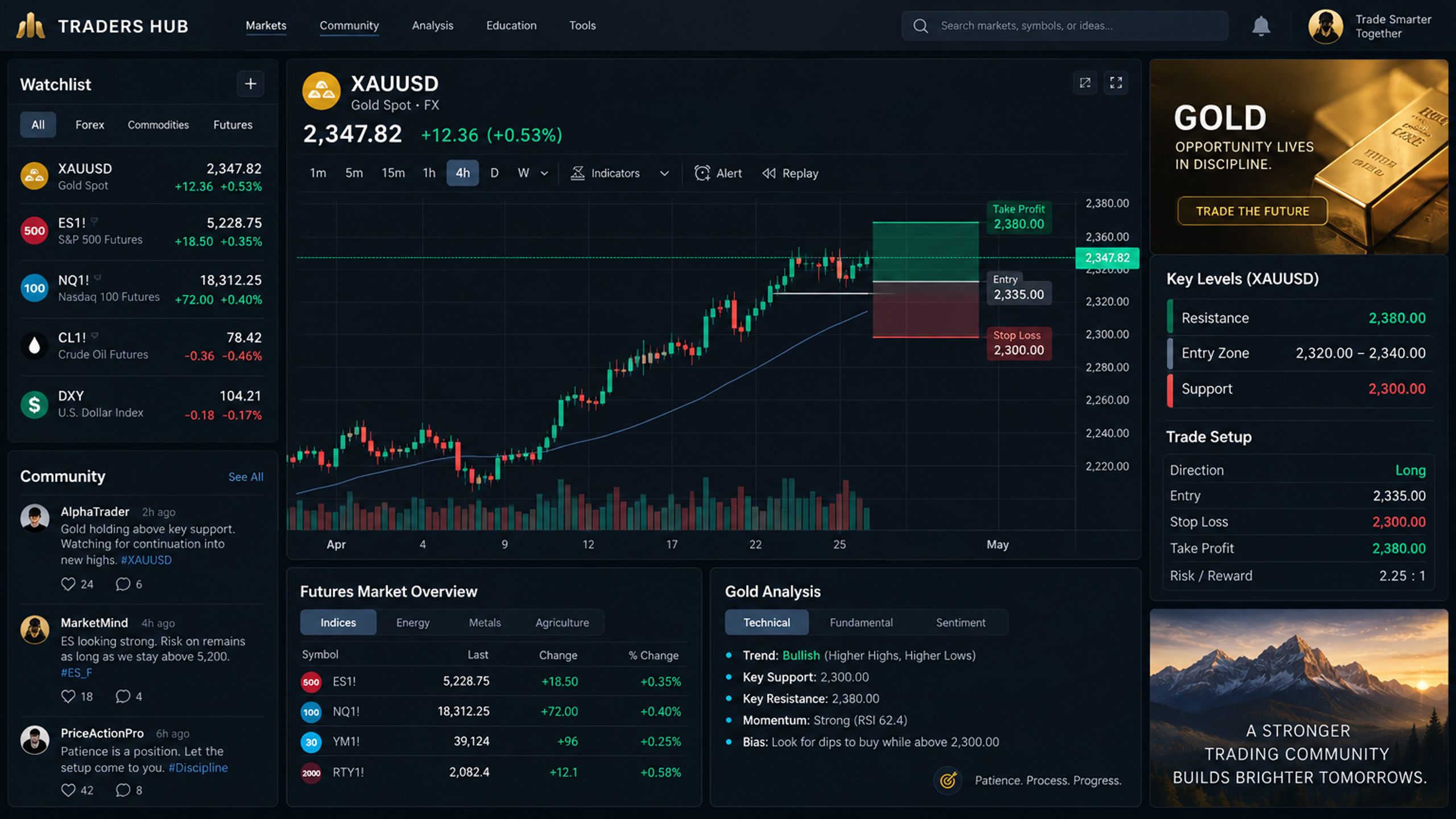Screen dimensions: 1456x819
Task: Open the Community top menu
Action: tap(349, 26)
